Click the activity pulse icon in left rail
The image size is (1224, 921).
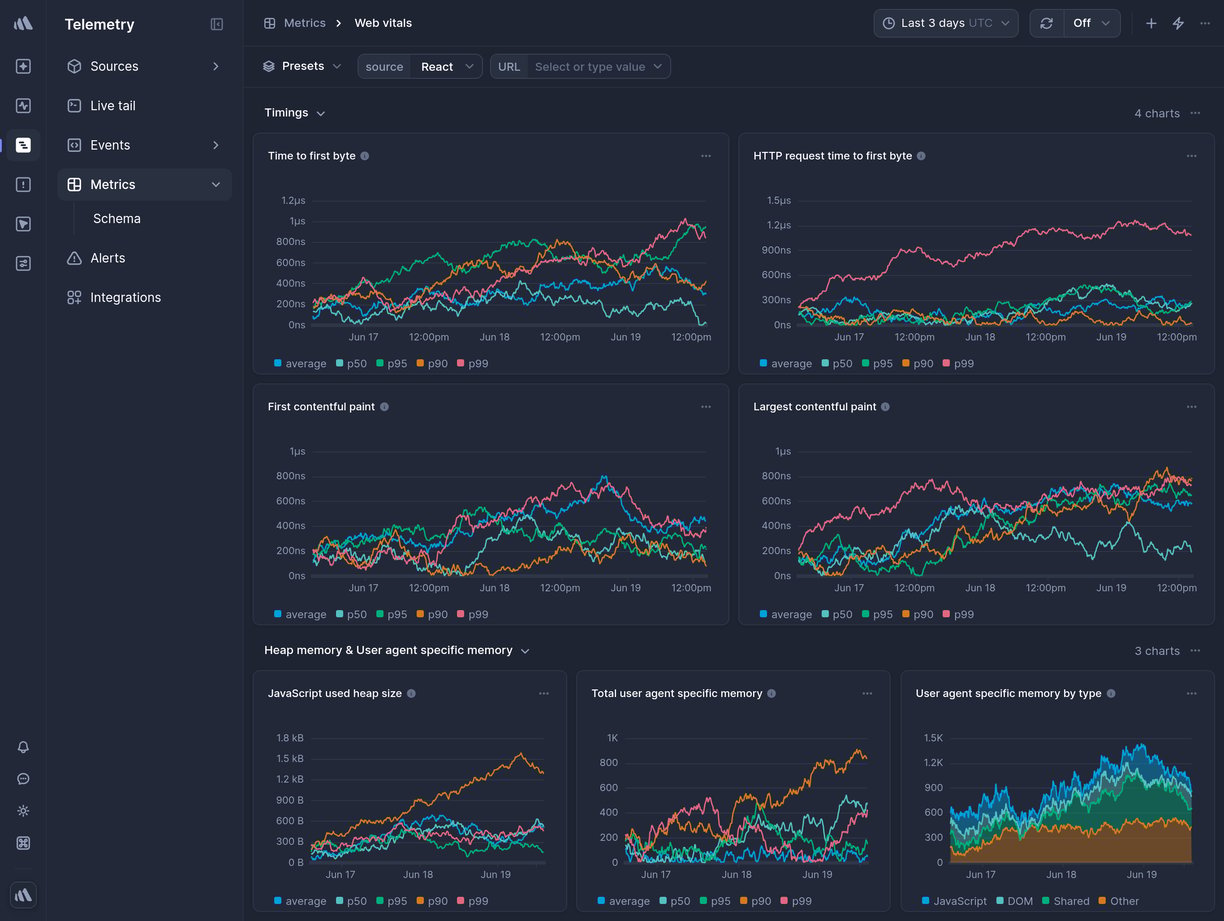pyautogui.click(x=23, y=105)
